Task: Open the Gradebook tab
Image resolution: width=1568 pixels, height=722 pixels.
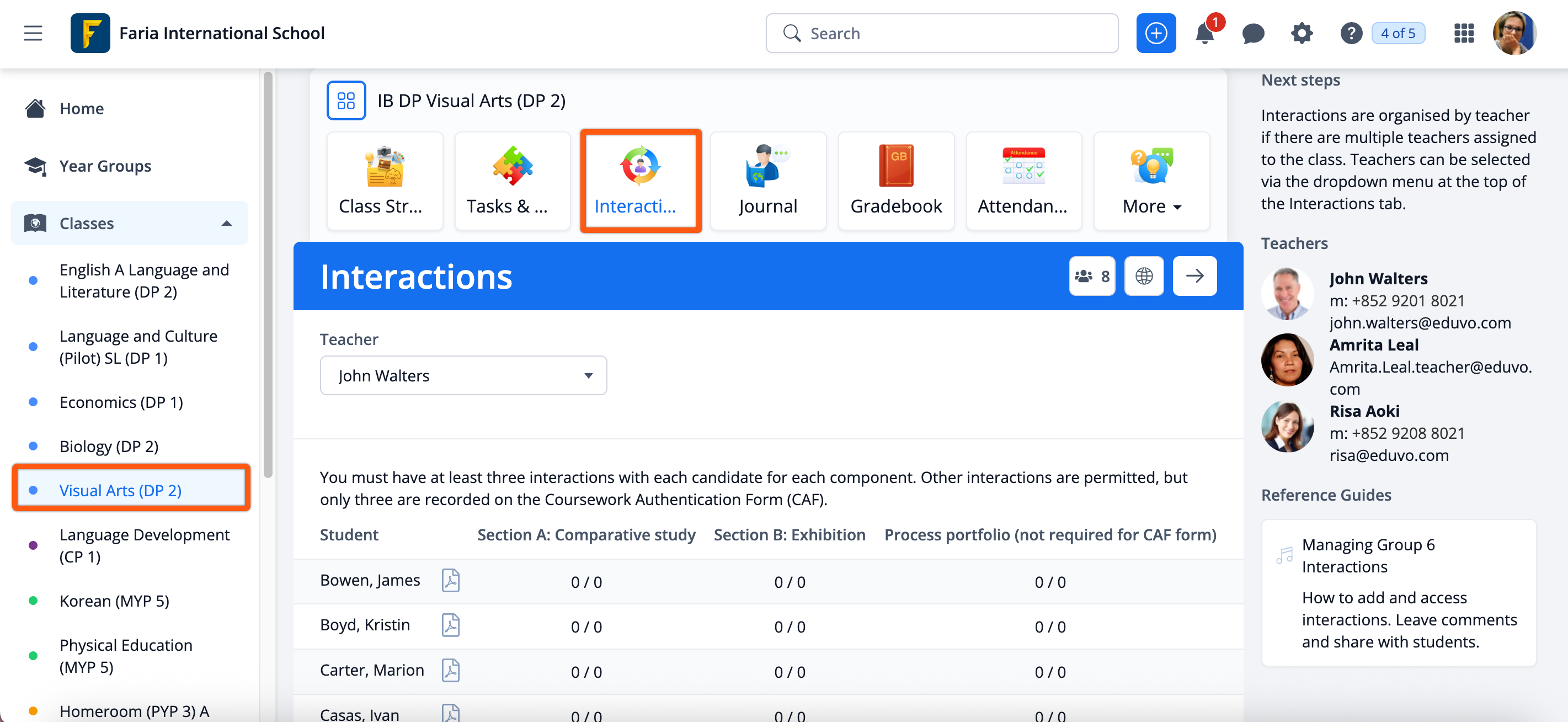Action: (x=896, y=181)
